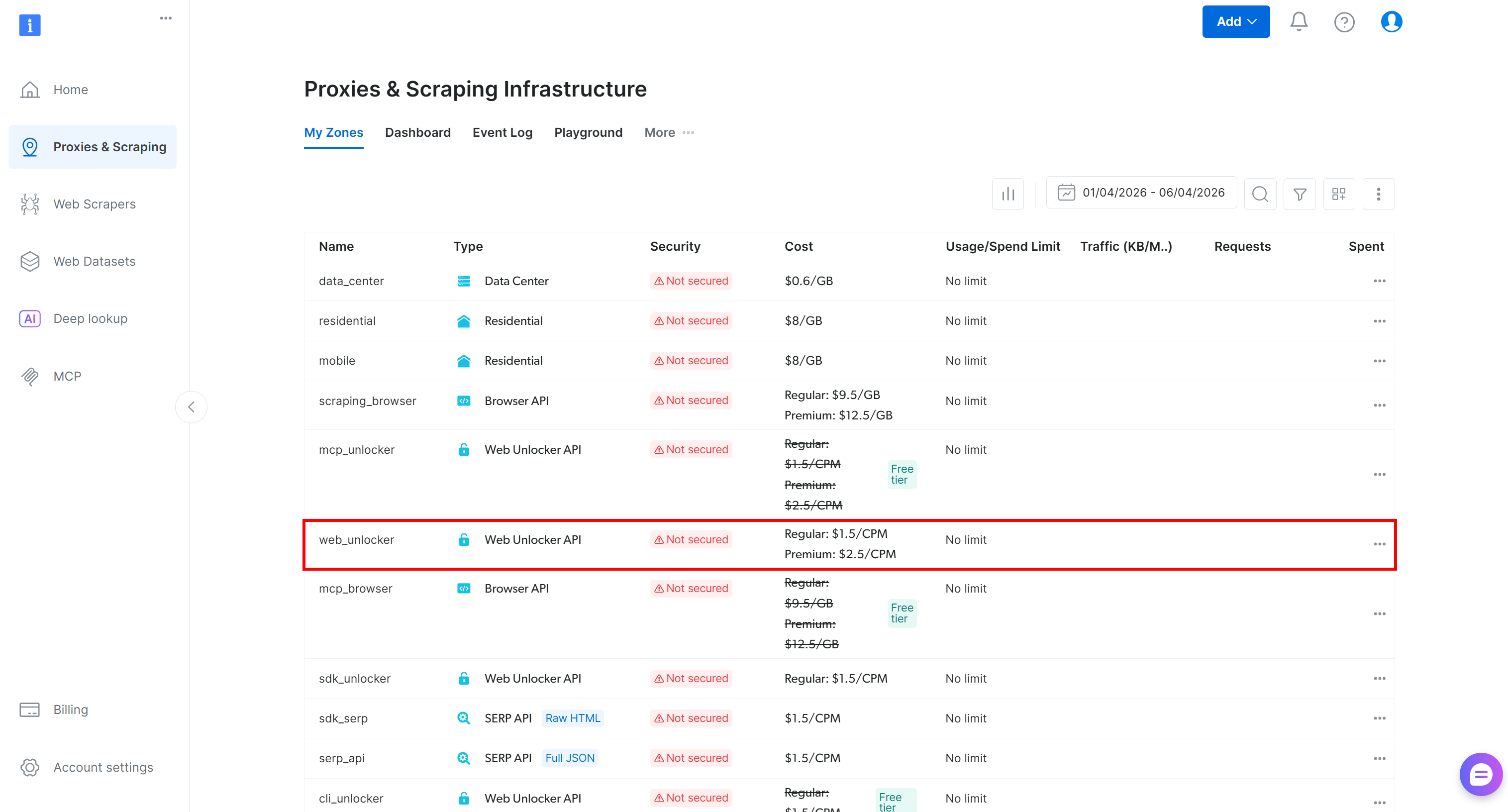Switch to the Dashboard tab
This screenshot has height=812, width=1508.
(417, 132)
